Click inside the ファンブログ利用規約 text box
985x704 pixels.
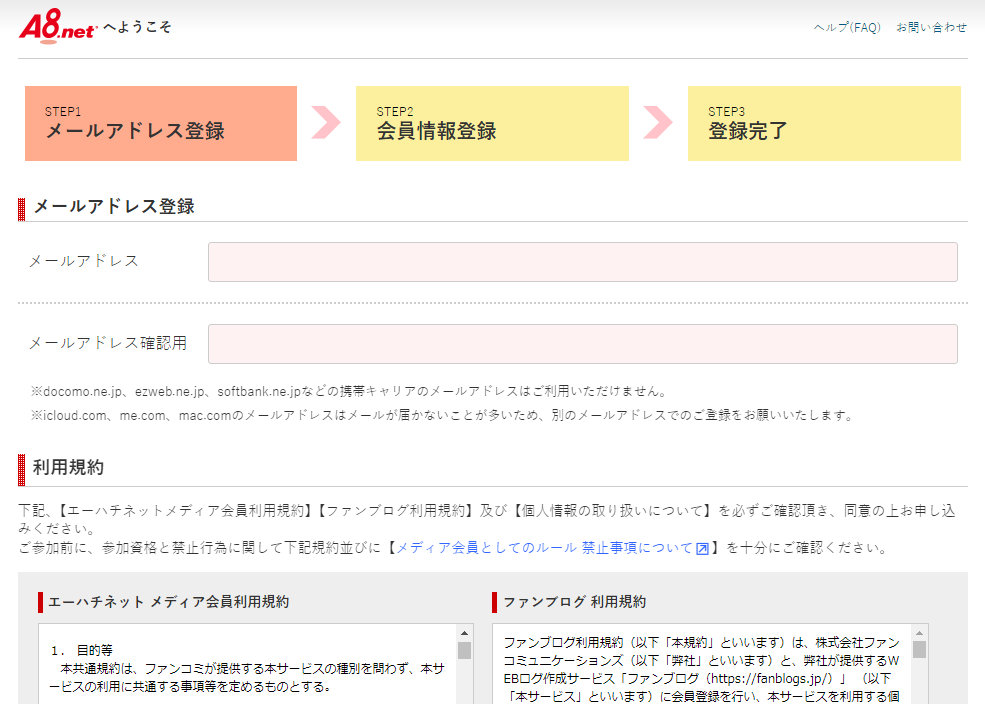[700, 668]
